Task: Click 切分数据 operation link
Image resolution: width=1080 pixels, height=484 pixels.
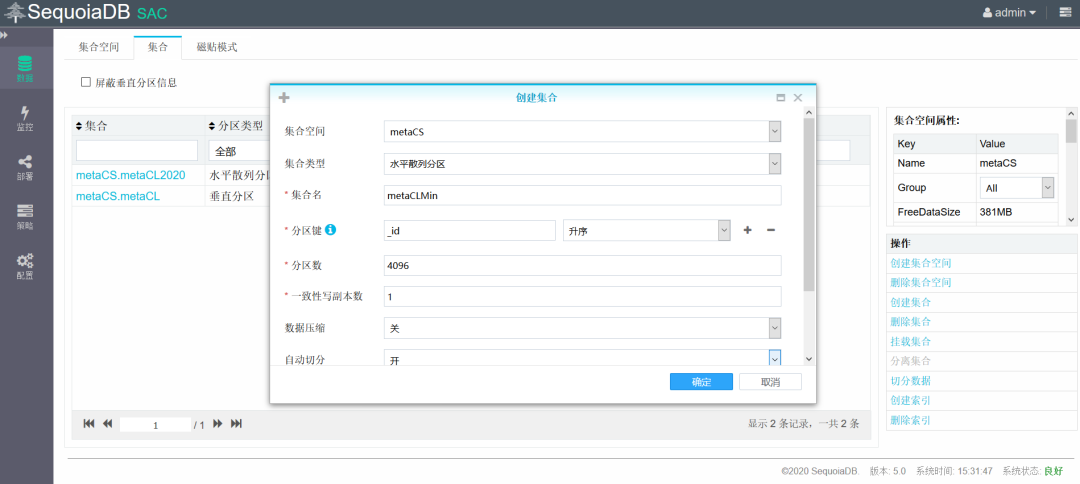Action: [911, 381]
